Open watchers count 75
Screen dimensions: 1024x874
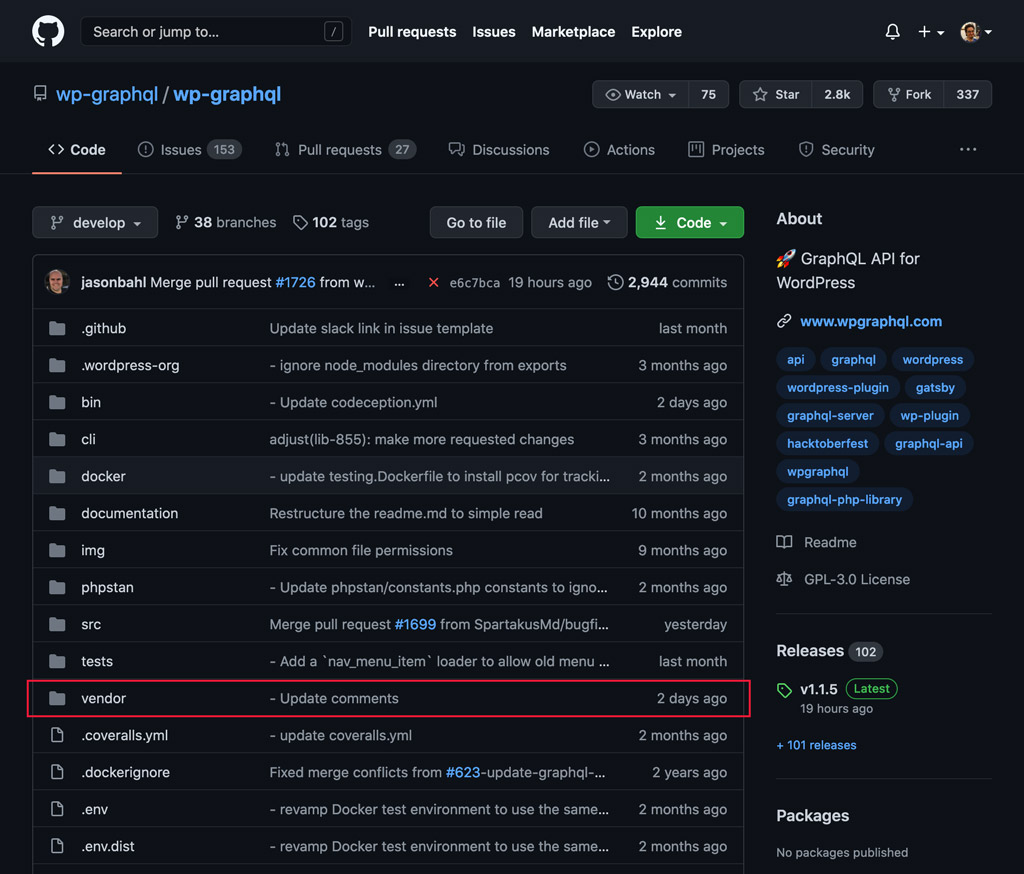point(709,94)
